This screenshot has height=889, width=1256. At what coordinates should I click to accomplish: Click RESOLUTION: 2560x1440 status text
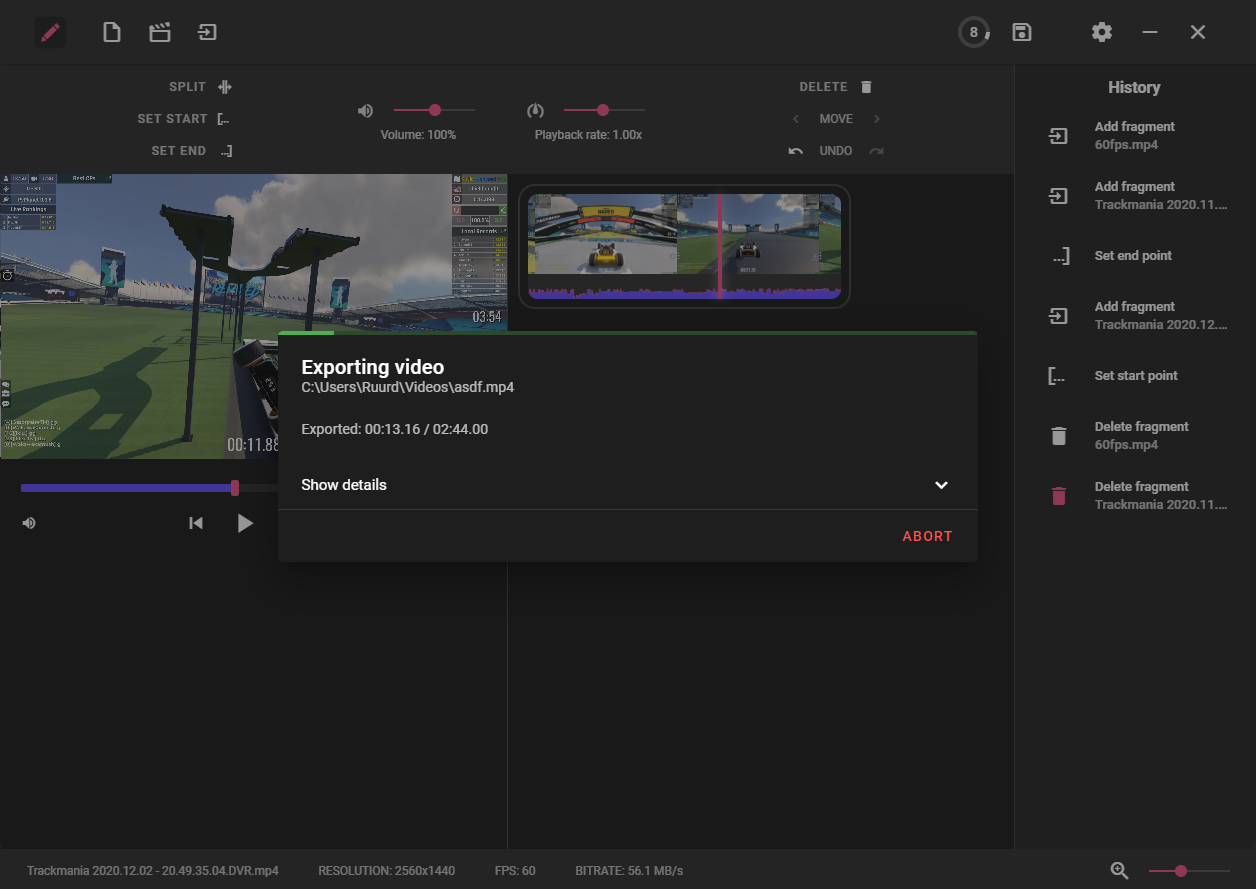pyautogui.click(x=387, y=871)
